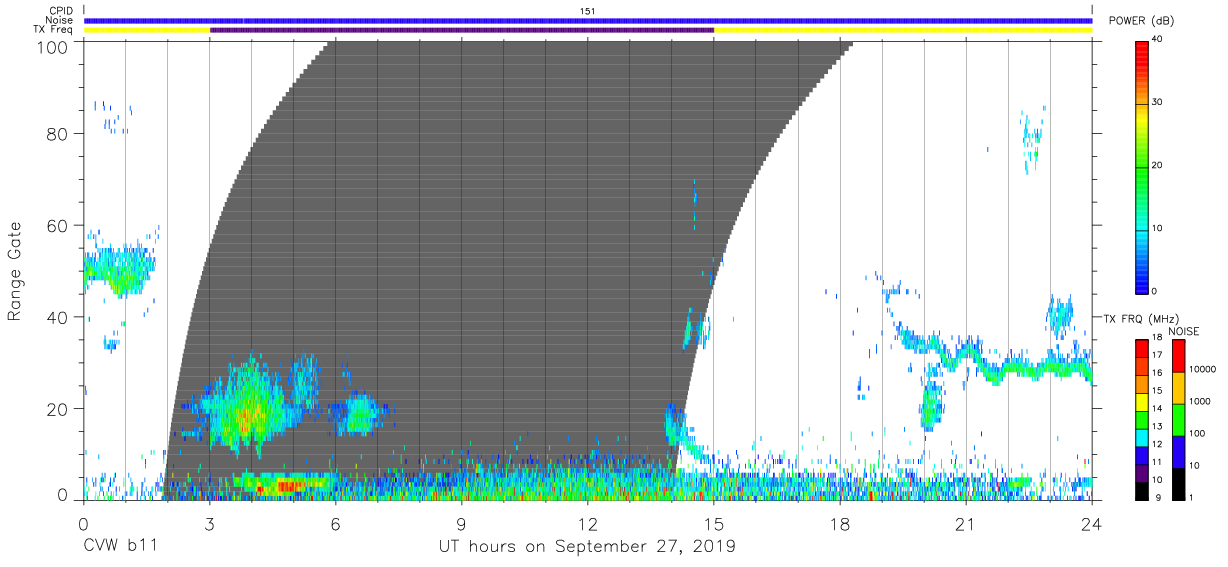
Task: Click the Noise row label
Action: 60,20
